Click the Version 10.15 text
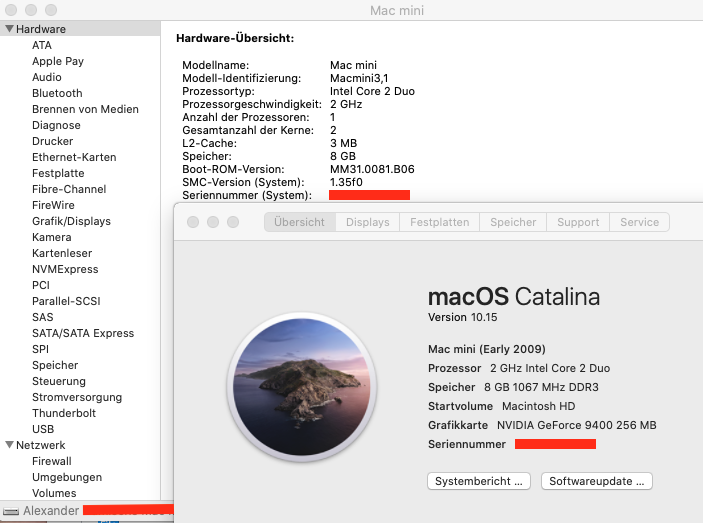This screenshot has height=523, width=703. [463, 317]
